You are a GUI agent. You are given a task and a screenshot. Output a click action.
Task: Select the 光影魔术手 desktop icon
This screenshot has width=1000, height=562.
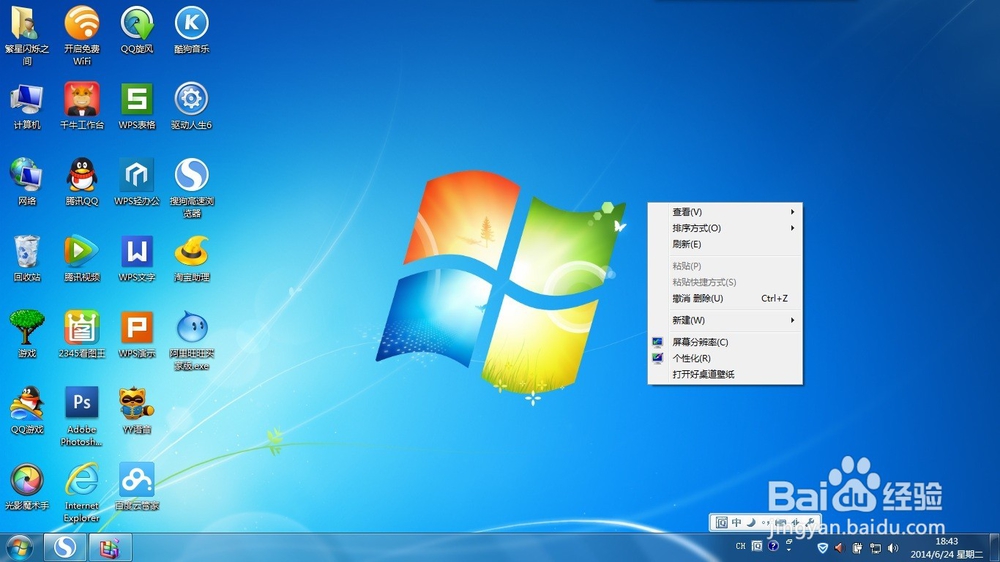pyautogui.click(x=26, y=479)
